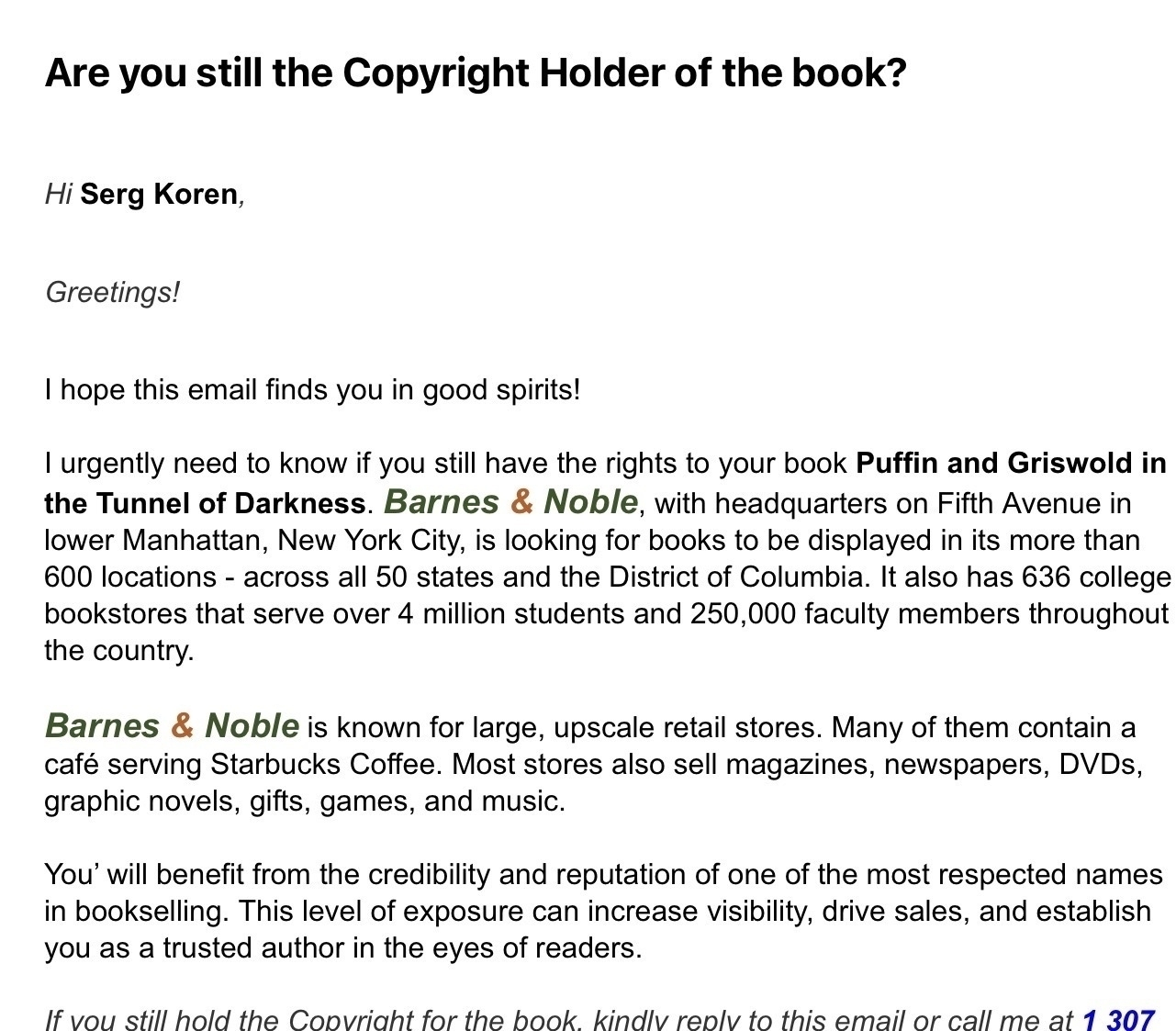Click the text 'the Tunnel of Darkness'

205,503
